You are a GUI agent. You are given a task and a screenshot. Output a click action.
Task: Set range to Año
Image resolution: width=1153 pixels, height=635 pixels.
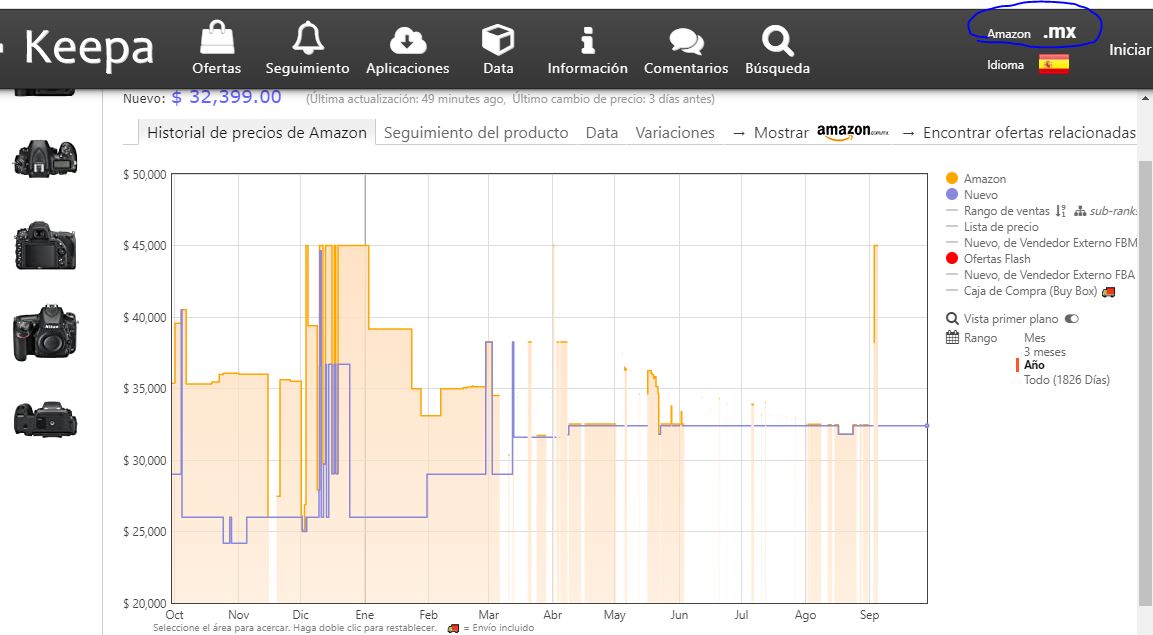coord(1034,365)
